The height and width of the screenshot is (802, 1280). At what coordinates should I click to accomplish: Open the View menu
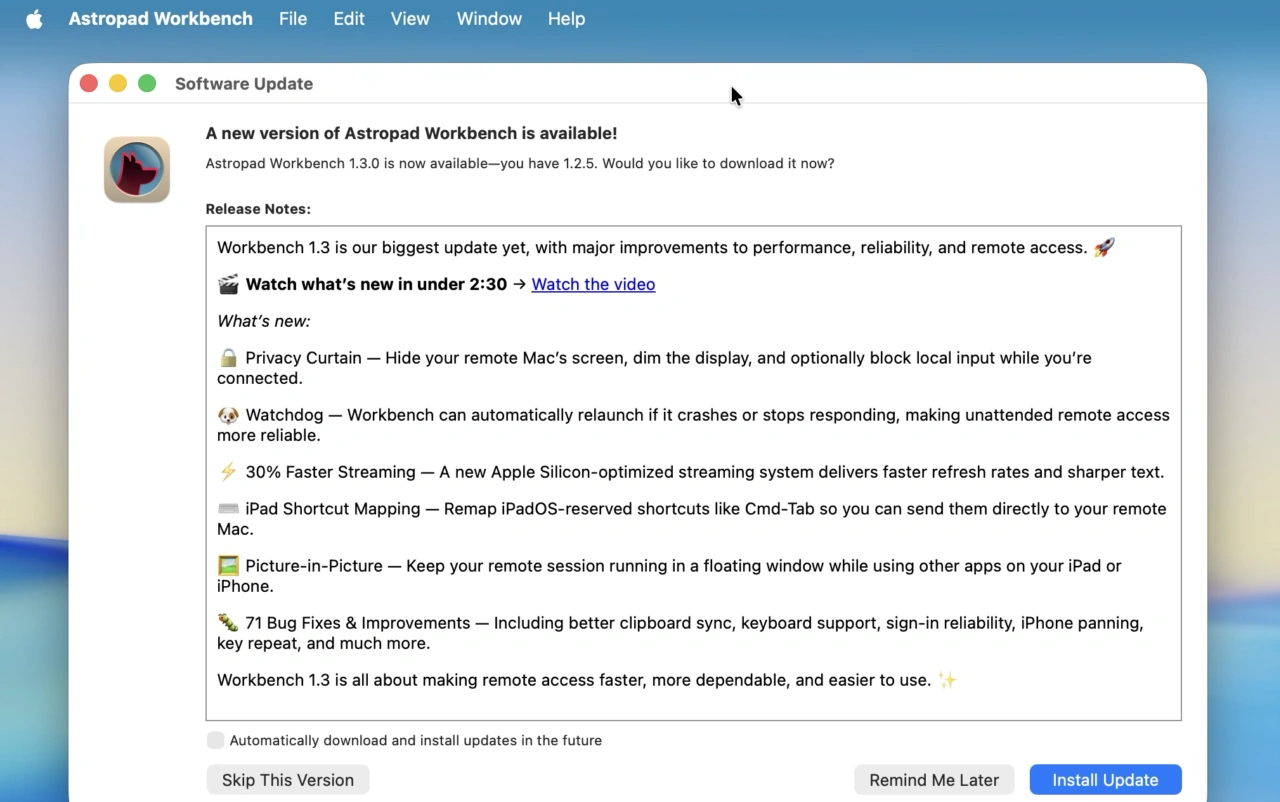pos(410,19)
